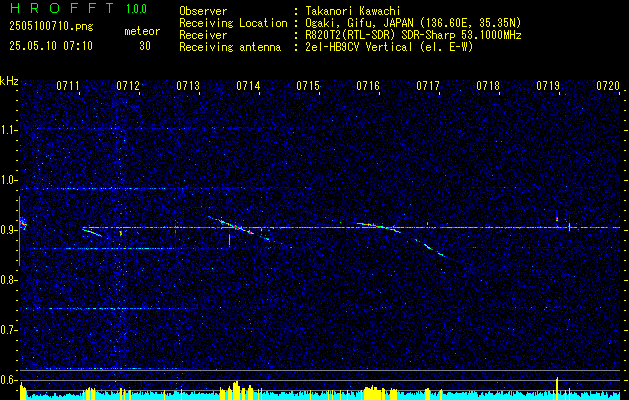Click the 0.7 frequency axis label
Image resolution: width=629 pixels, height=400 pixels.
(x=9, y=330)
